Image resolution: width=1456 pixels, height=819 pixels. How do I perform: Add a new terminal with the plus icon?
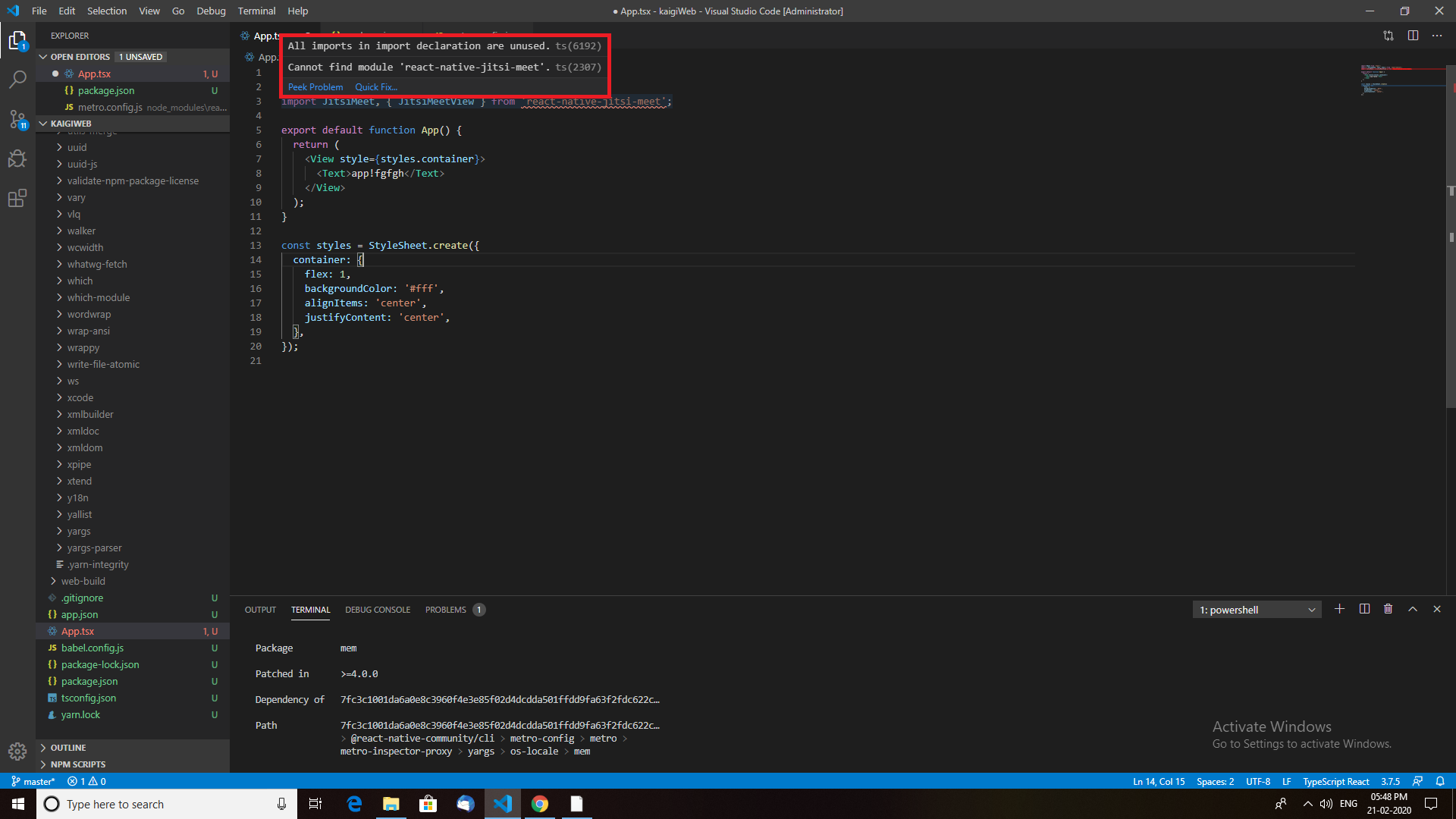coord(1339,609)
